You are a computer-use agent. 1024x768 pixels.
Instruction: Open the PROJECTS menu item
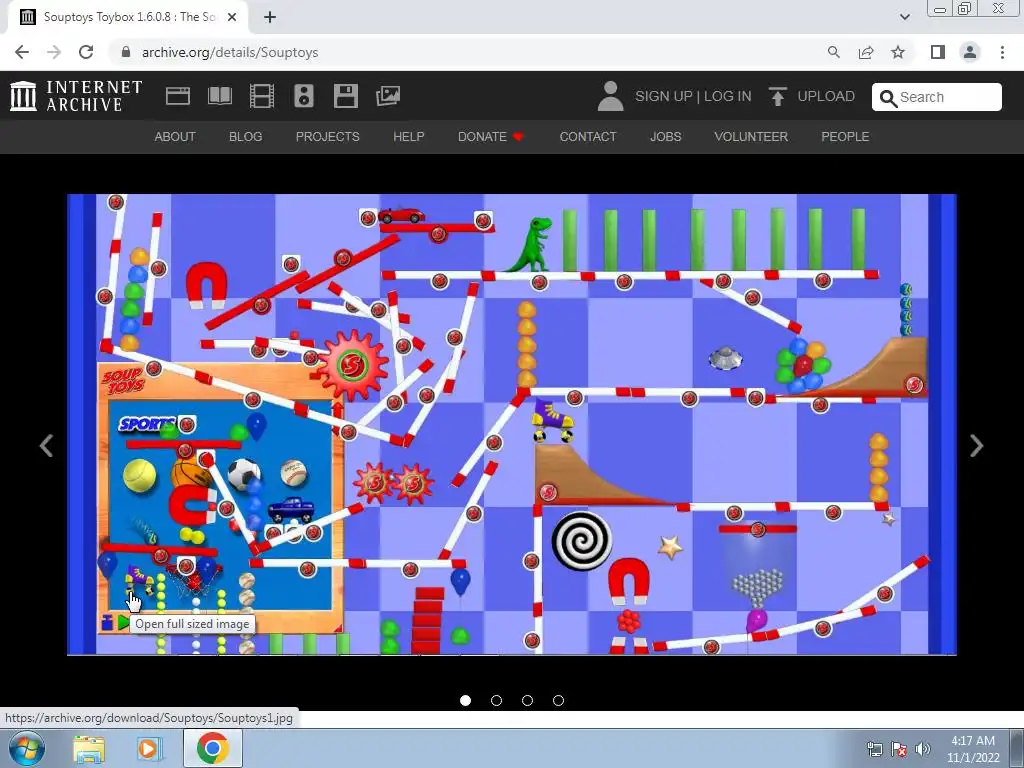[328, 136]
